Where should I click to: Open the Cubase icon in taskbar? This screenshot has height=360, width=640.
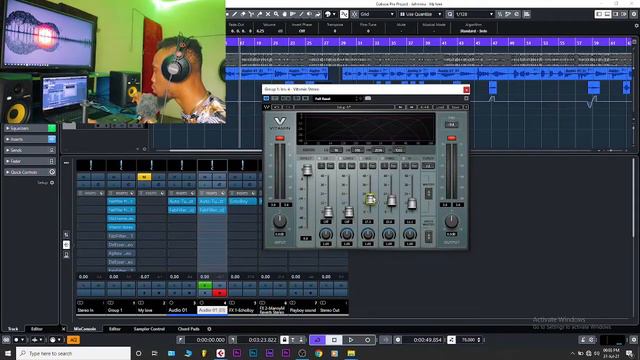tap(220, 353)
